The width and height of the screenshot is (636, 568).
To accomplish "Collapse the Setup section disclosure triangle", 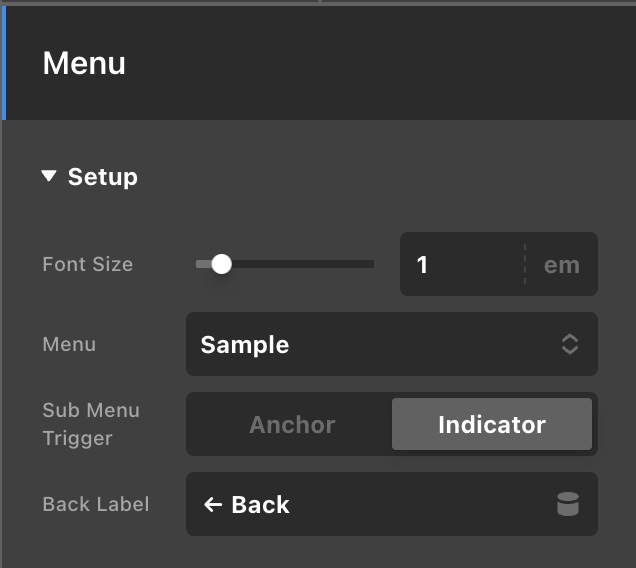I will (49, 176).
